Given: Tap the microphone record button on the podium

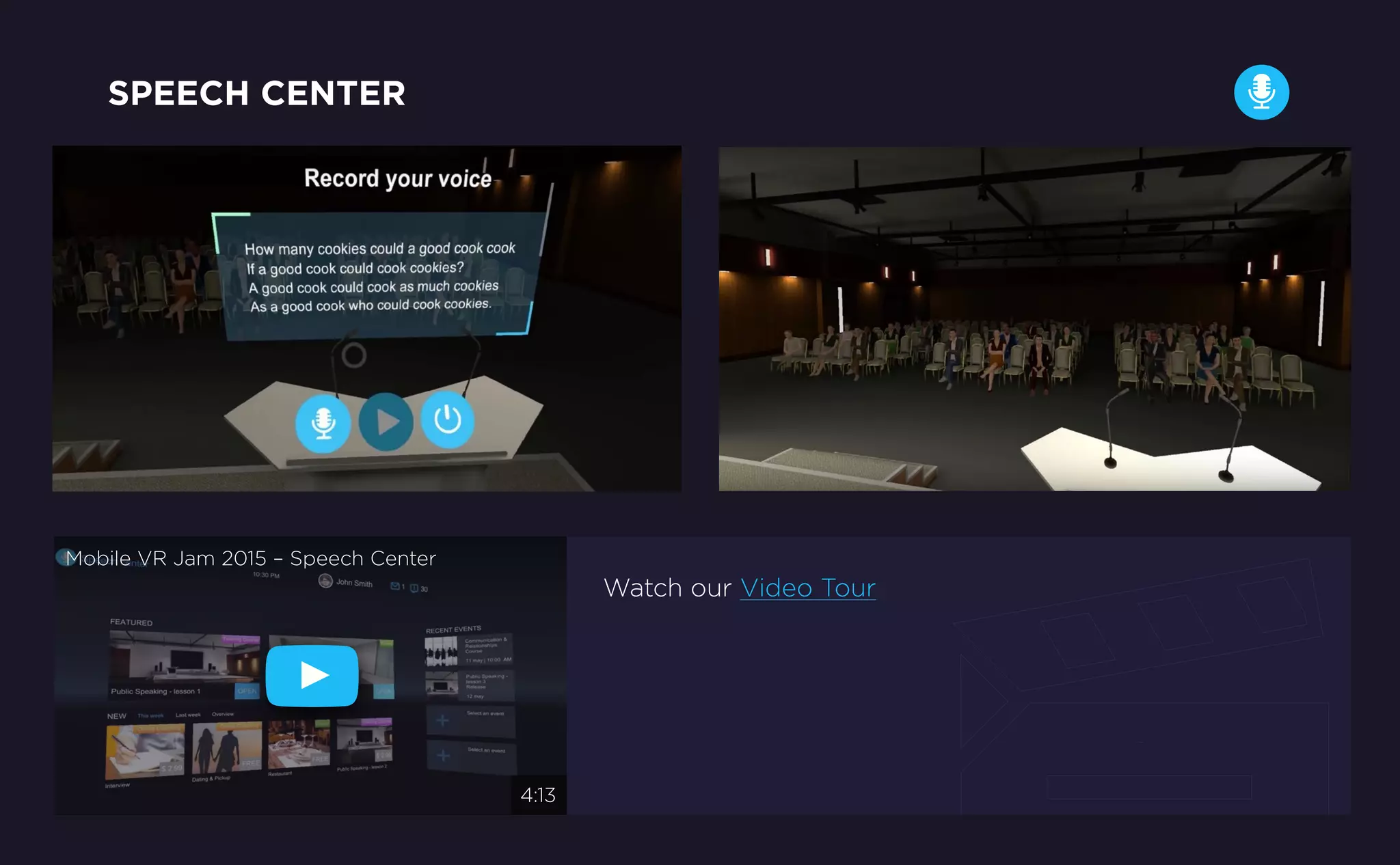Looking at the screenshot, I should (323, 423).
